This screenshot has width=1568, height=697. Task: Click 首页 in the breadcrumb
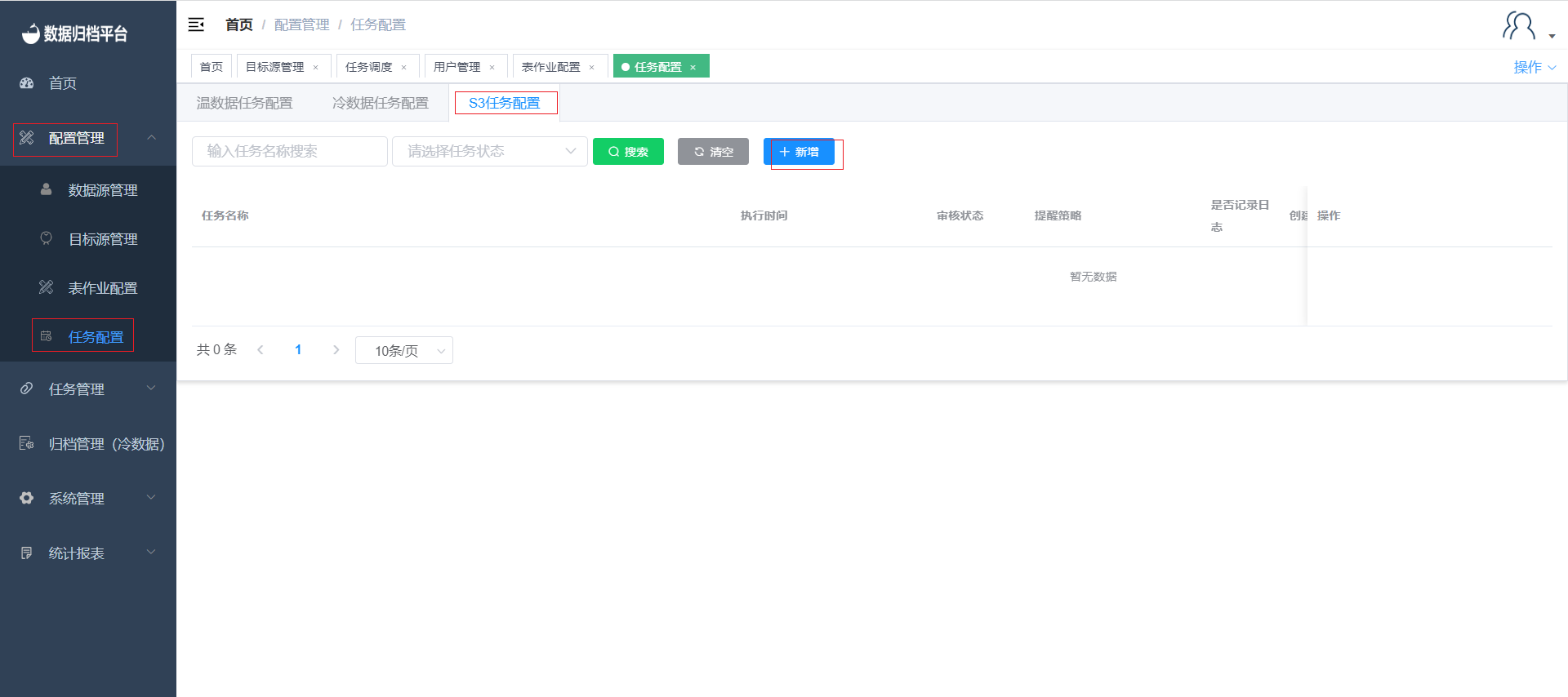239,24
